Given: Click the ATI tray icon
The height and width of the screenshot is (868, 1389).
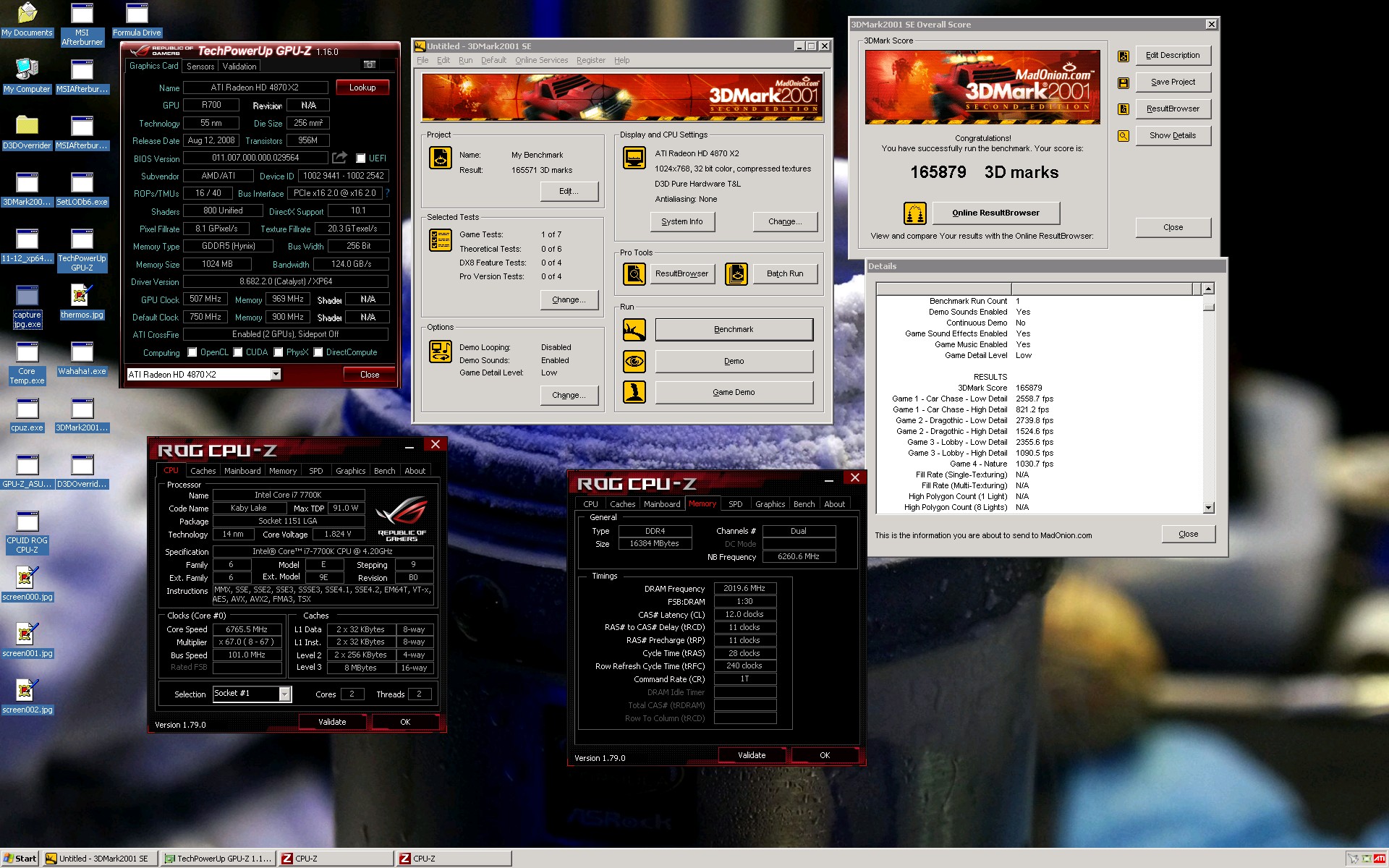Looking at the screenshot, I should click(x=1379, y=859).
